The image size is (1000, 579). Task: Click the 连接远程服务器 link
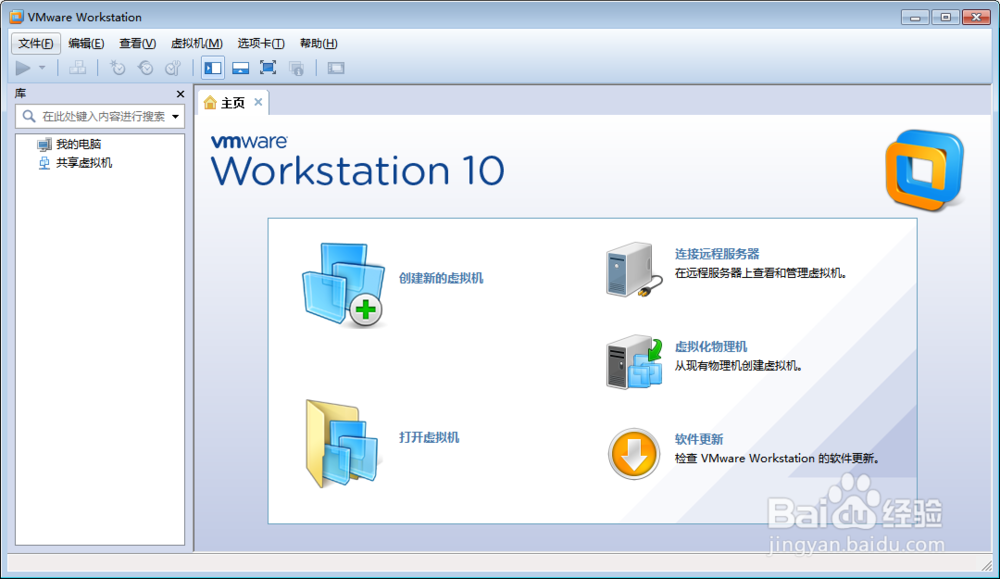(x=717, y=254)
